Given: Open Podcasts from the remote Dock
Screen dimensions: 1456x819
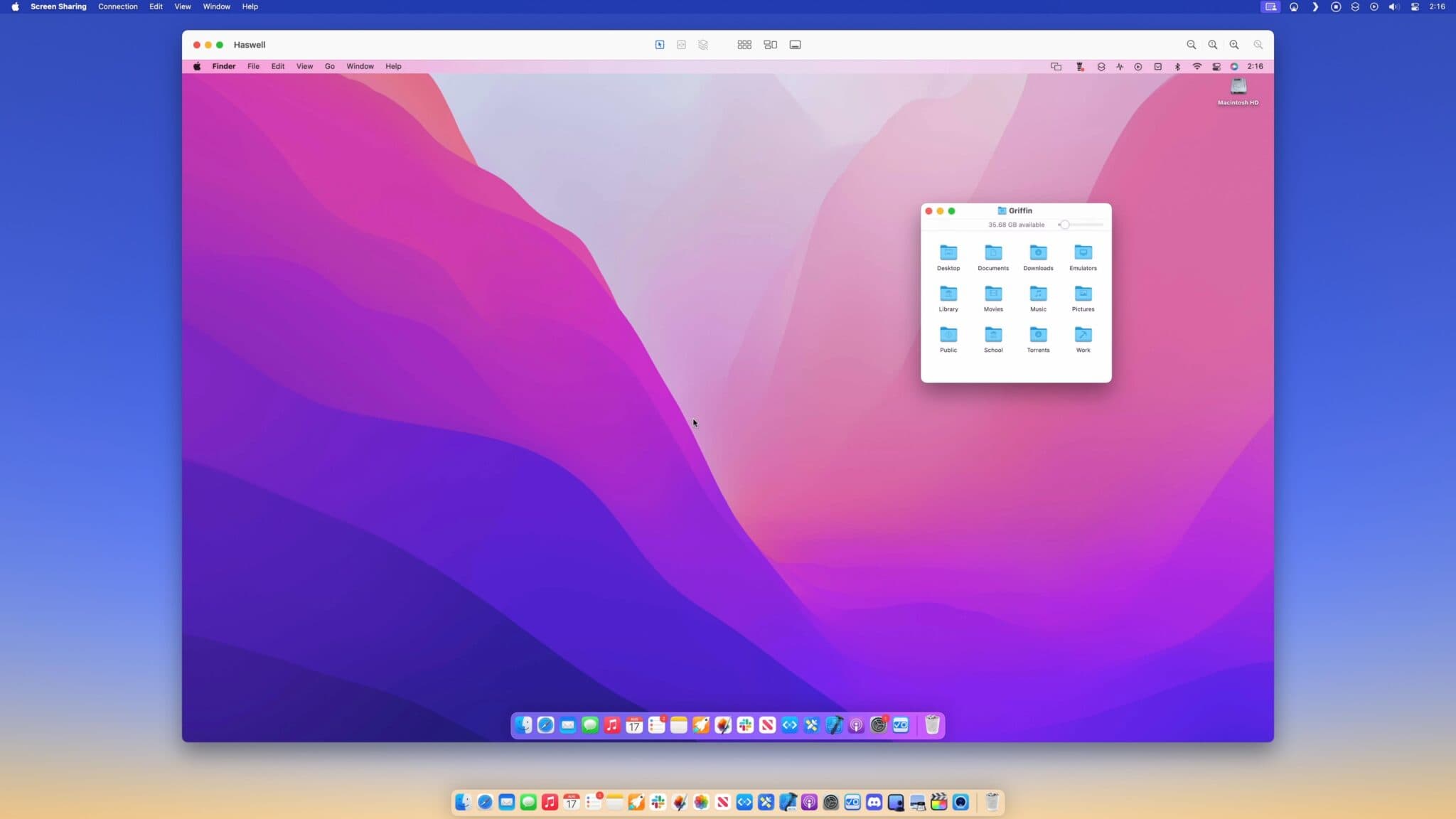Looking at the screenshot, I should [x=857, y=725].
